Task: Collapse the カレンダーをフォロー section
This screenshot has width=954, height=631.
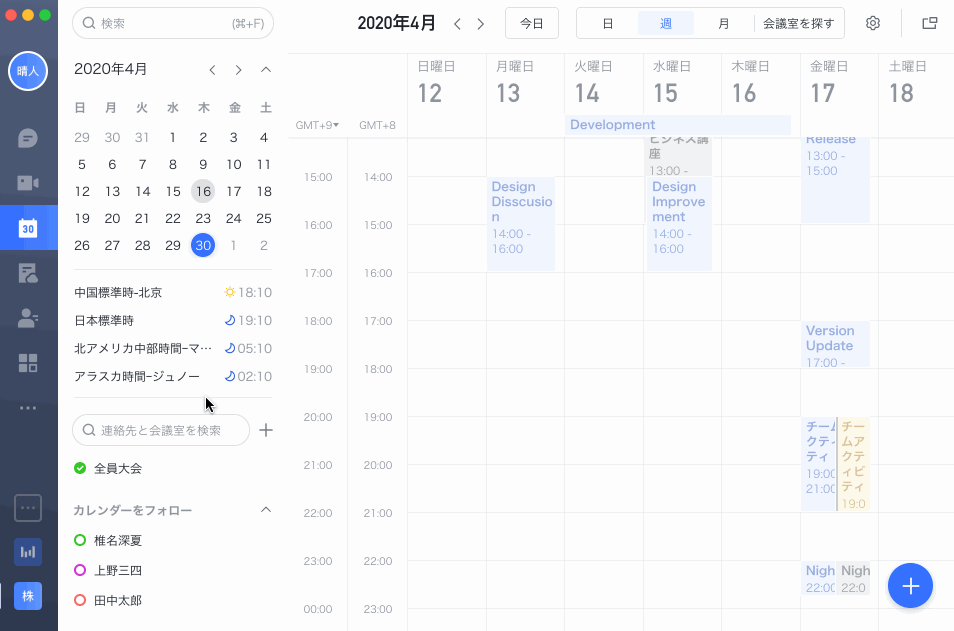Action: tap(266, 509)
